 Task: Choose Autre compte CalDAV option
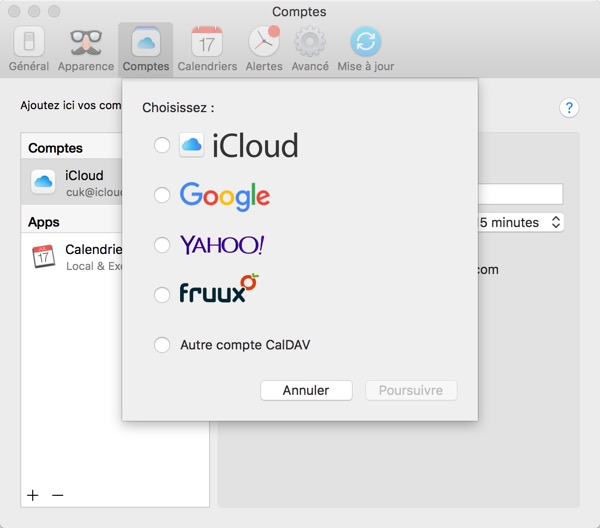[162, 345]
